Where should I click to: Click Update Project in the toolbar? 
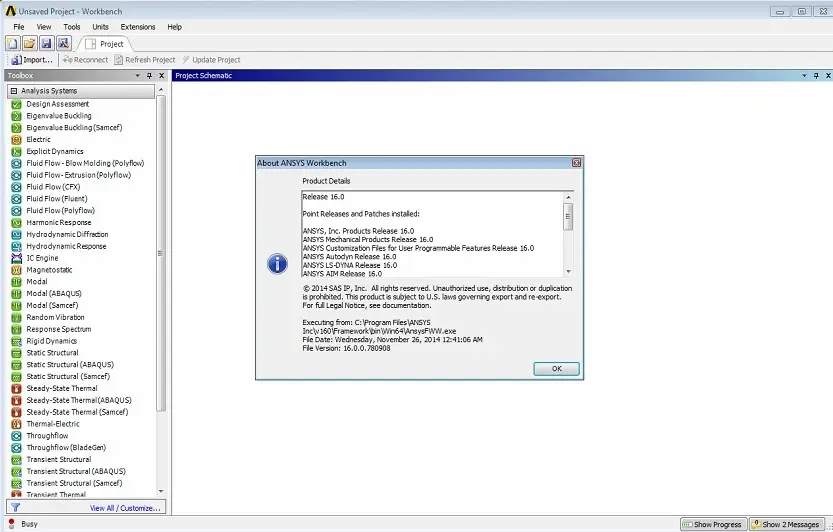[x=211, y=60]
